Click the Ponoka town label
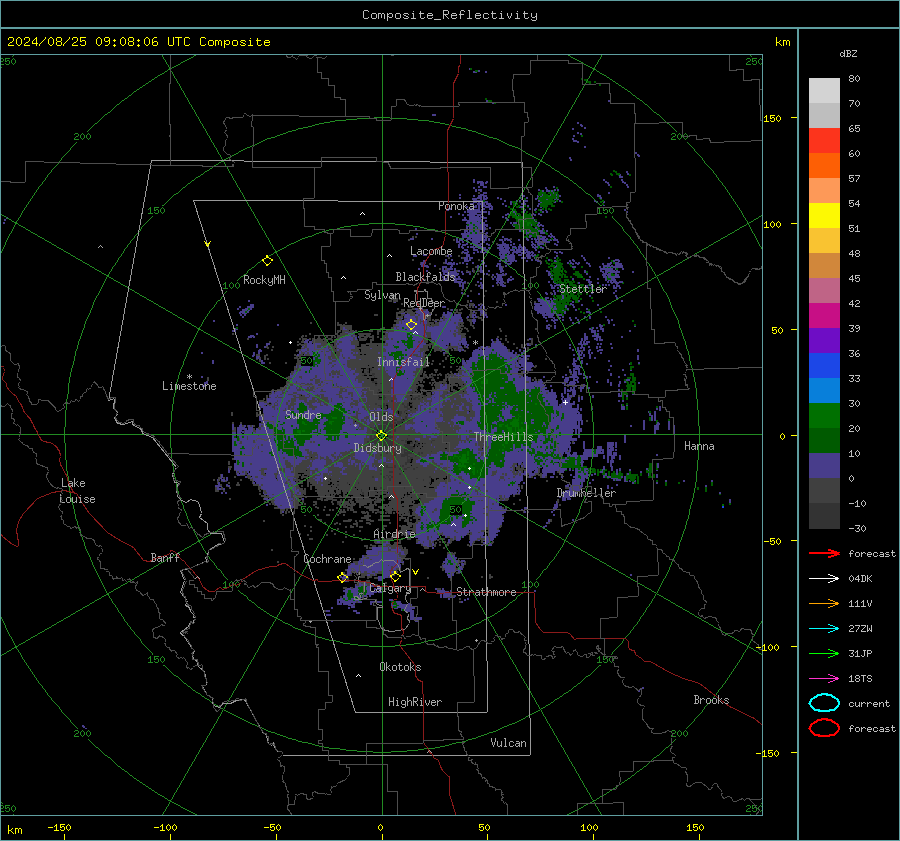The width and height of the screenshot is (900, 841). point(456,206)
